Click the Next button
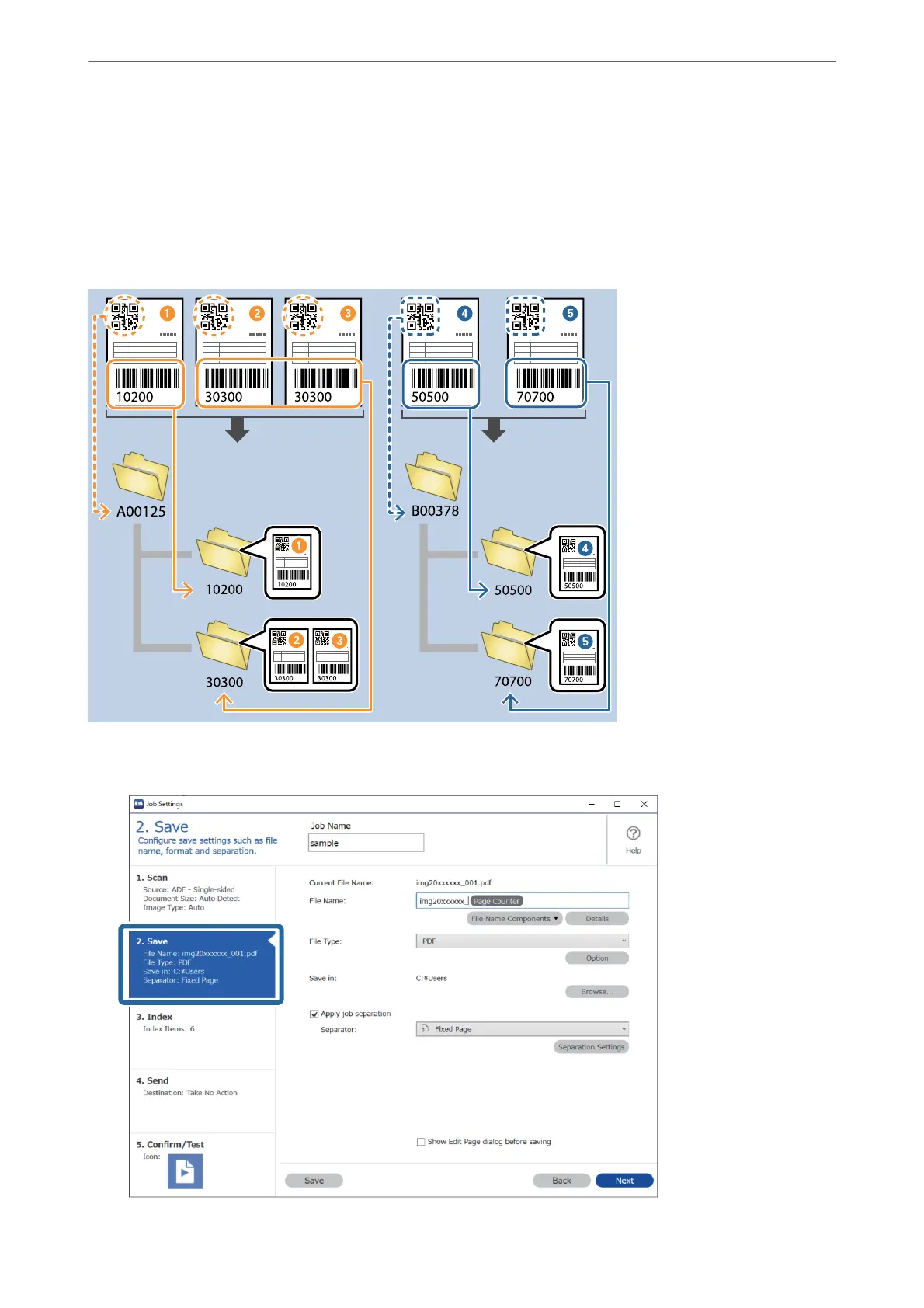 click(x=624, y=1180)
